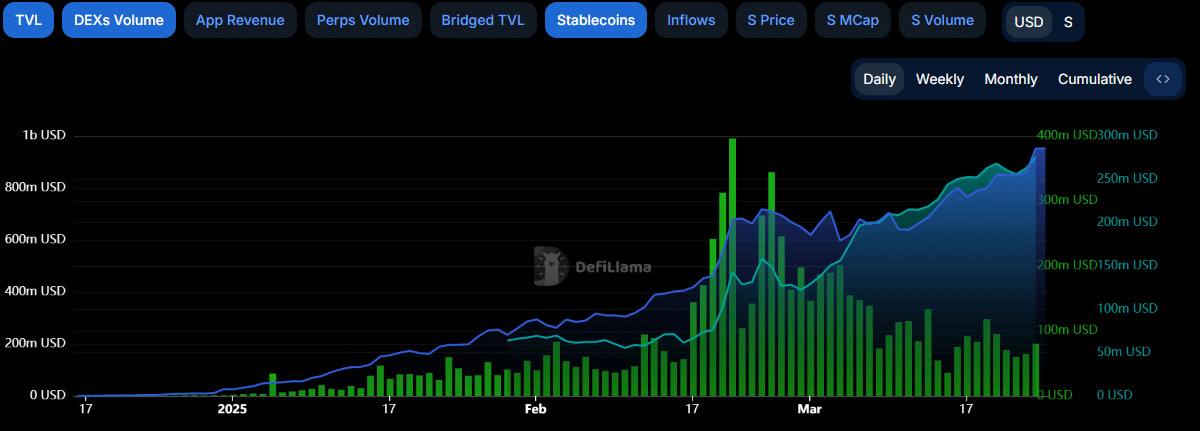Show Bridged TVL on chart
1200x431 pixels.
click(483, 20)
